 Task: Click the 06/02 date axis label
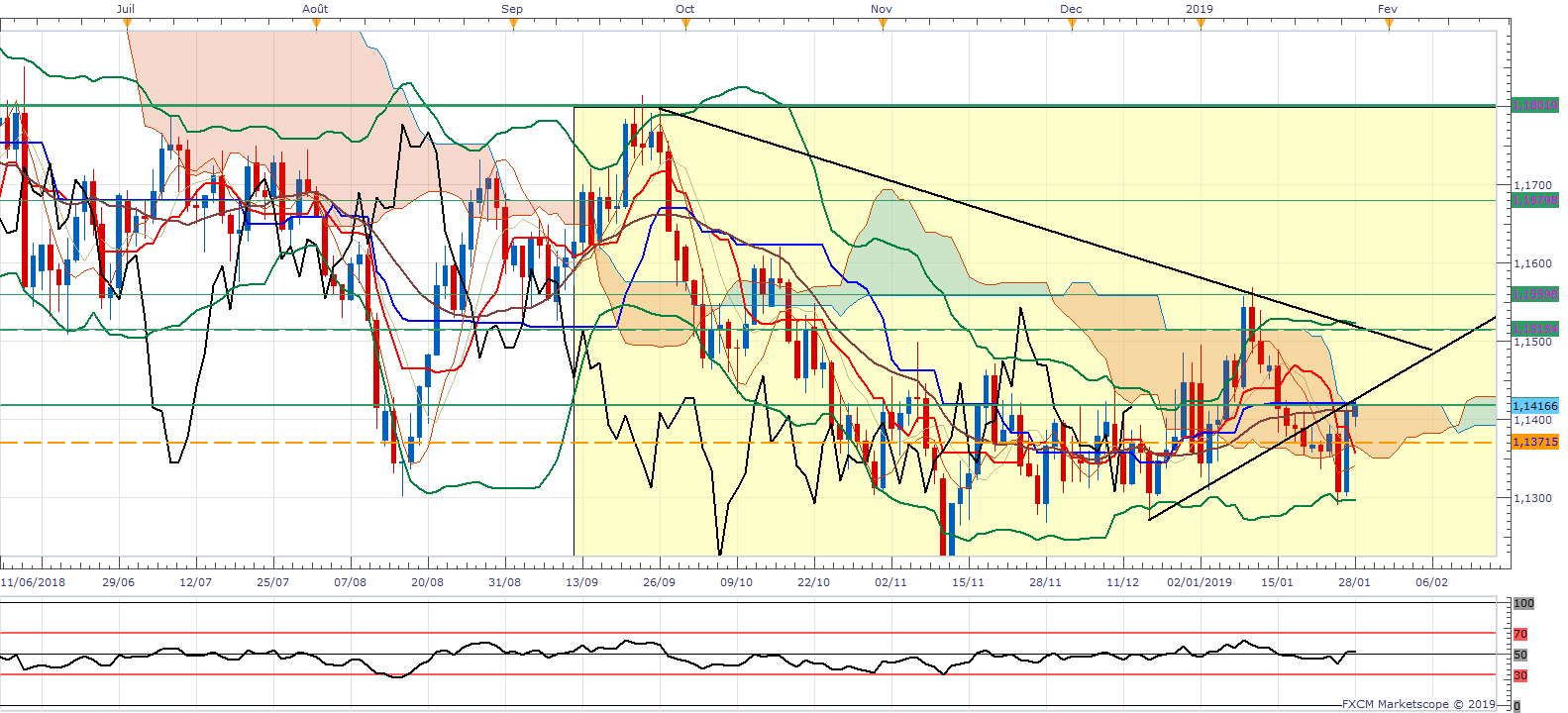tap(1431, 582)
